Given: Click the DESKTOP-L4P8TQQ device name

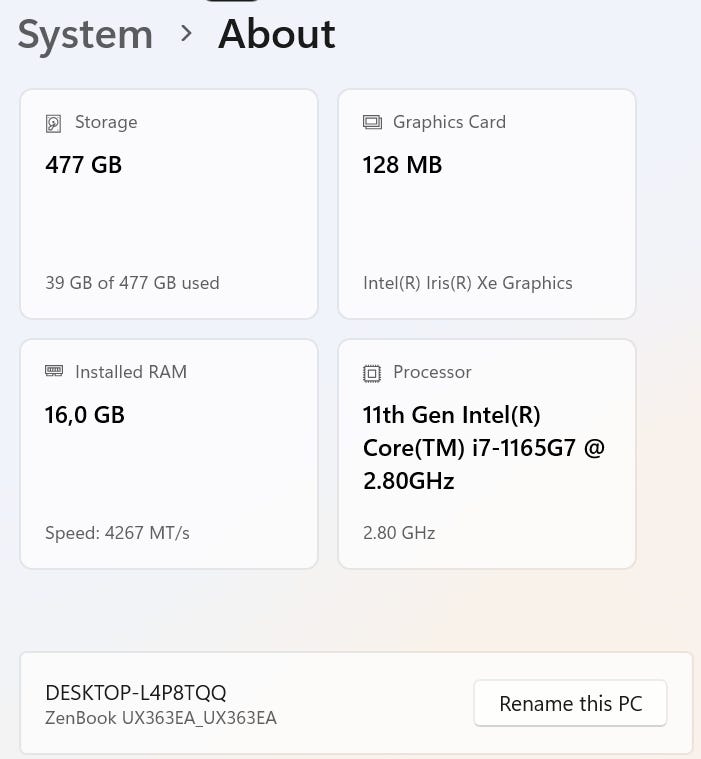Looking at the screenshot, I should coord(136,693).
